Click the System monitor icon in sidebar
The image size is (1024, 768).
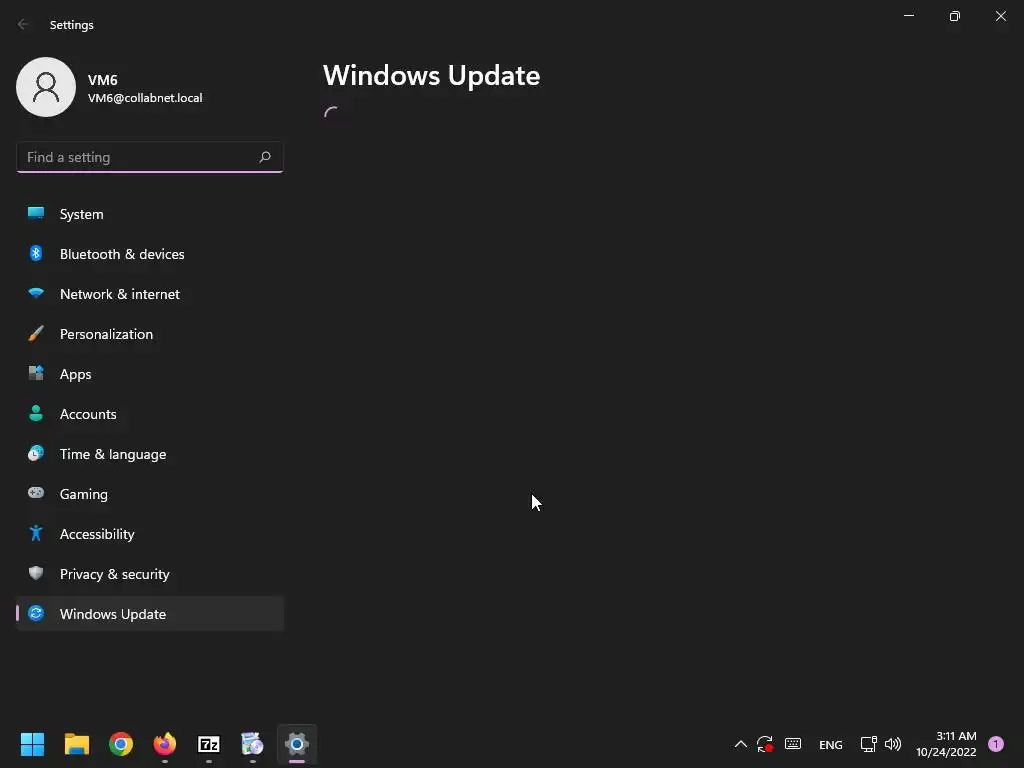[36, 214]
